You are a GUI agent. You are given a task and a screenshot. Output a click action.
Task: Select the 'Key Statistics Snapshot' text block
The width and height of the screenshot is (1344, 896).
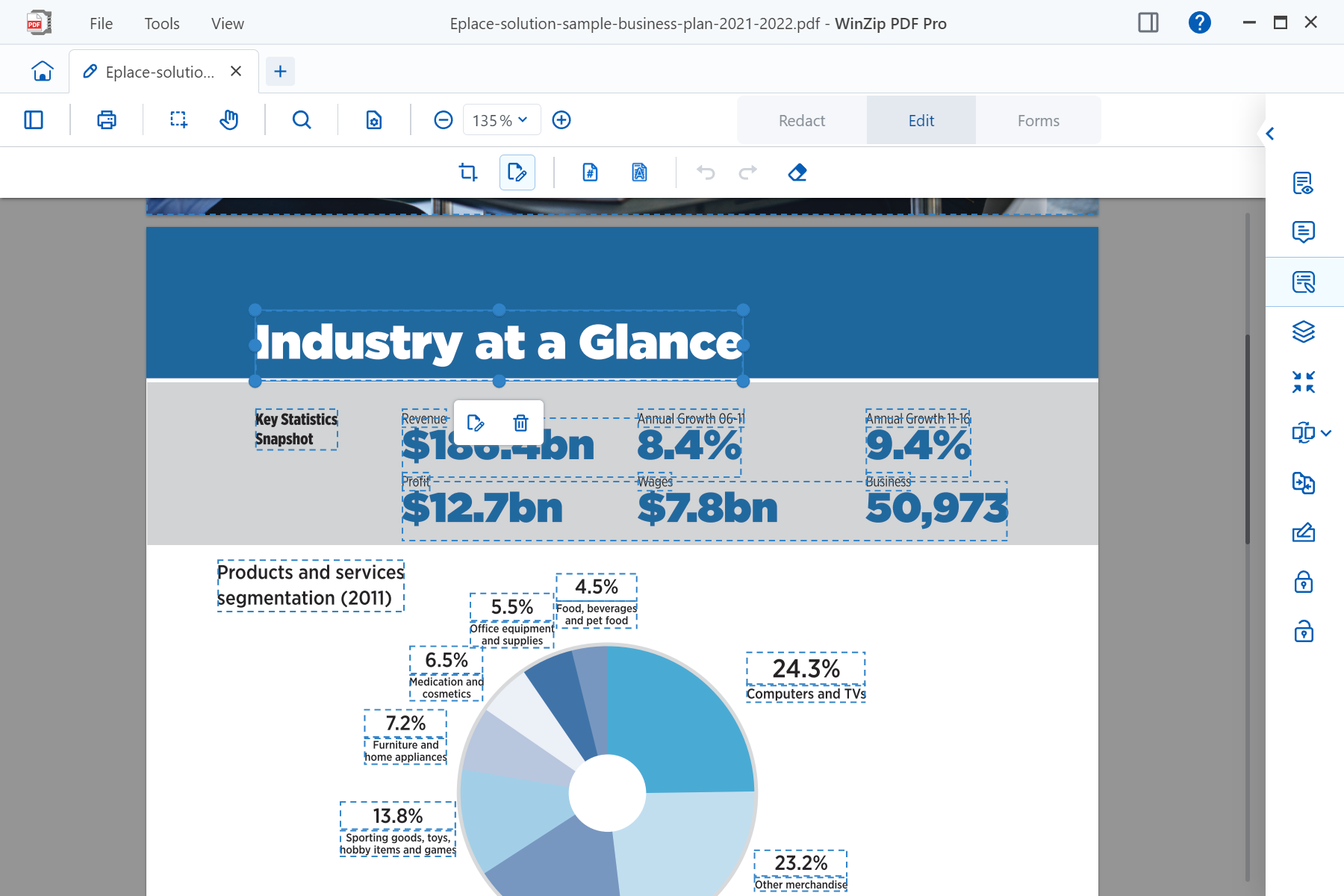click(296, 429)
